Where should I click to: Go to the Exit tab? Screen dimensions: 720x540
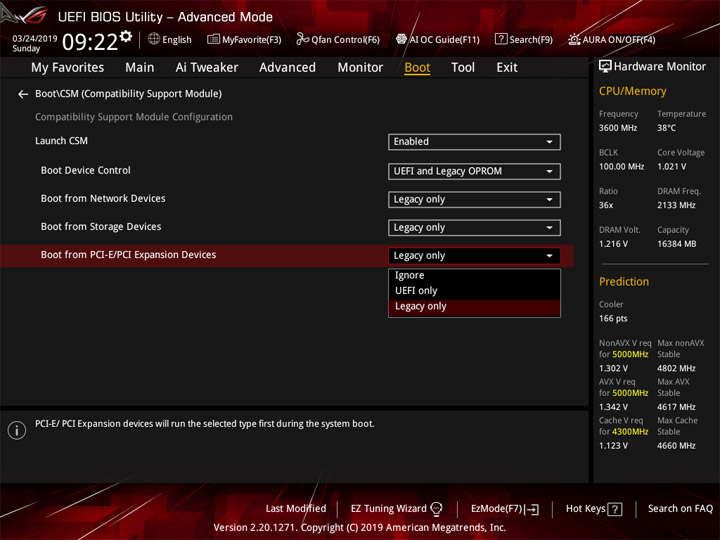[x=507, y=68]
